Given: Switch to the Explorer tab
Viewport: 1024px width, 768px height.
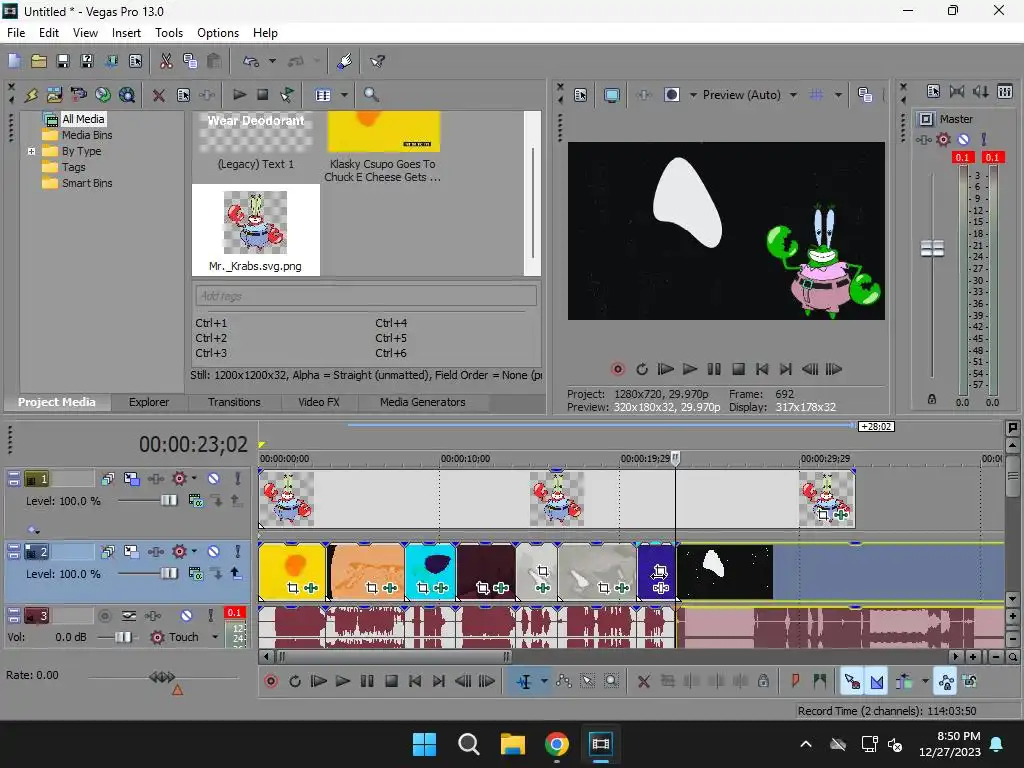Looking at the screenshot, I should (149, 402).
